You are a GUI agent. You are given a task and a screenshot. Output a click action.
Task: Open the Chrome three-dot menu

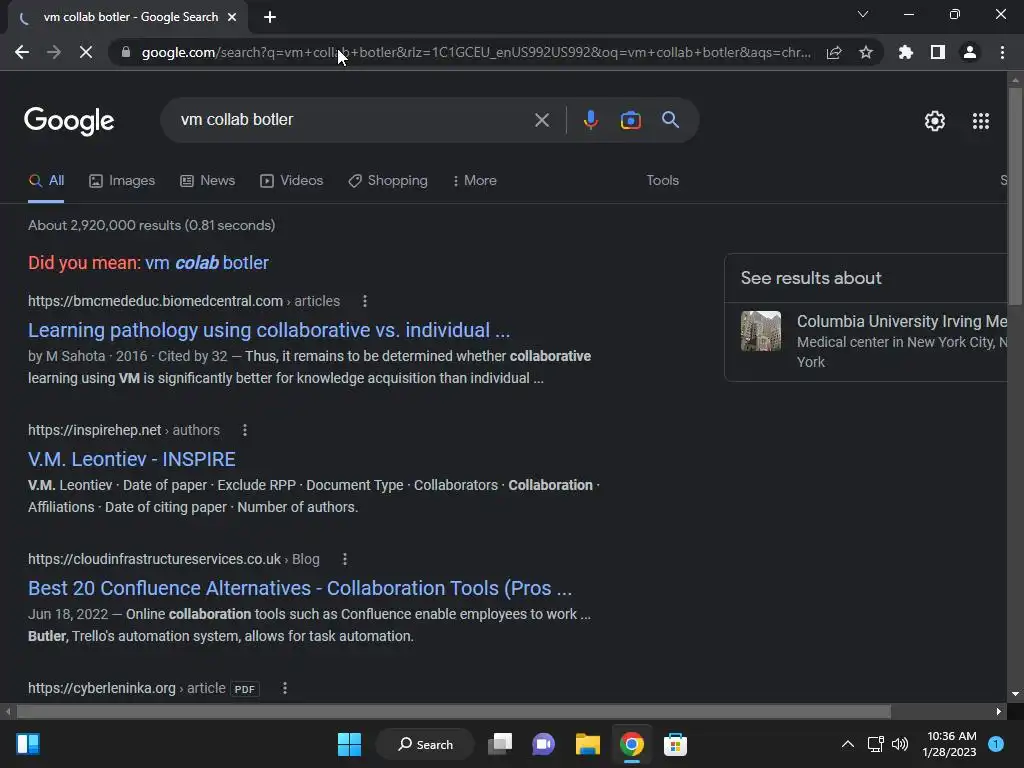click(1002, 52)
